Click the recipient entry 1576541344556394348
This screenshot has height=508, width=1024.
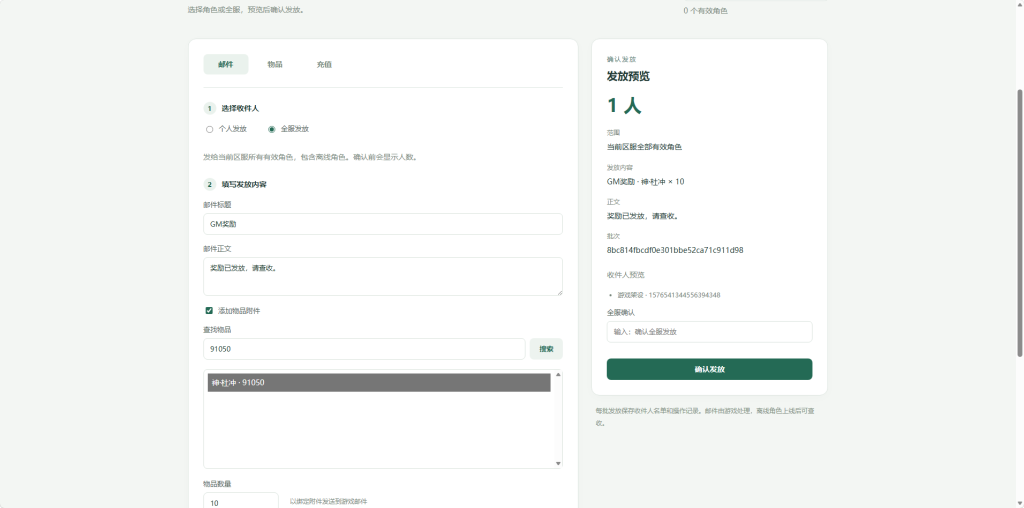pyautogui.click(x=669, y=295)
